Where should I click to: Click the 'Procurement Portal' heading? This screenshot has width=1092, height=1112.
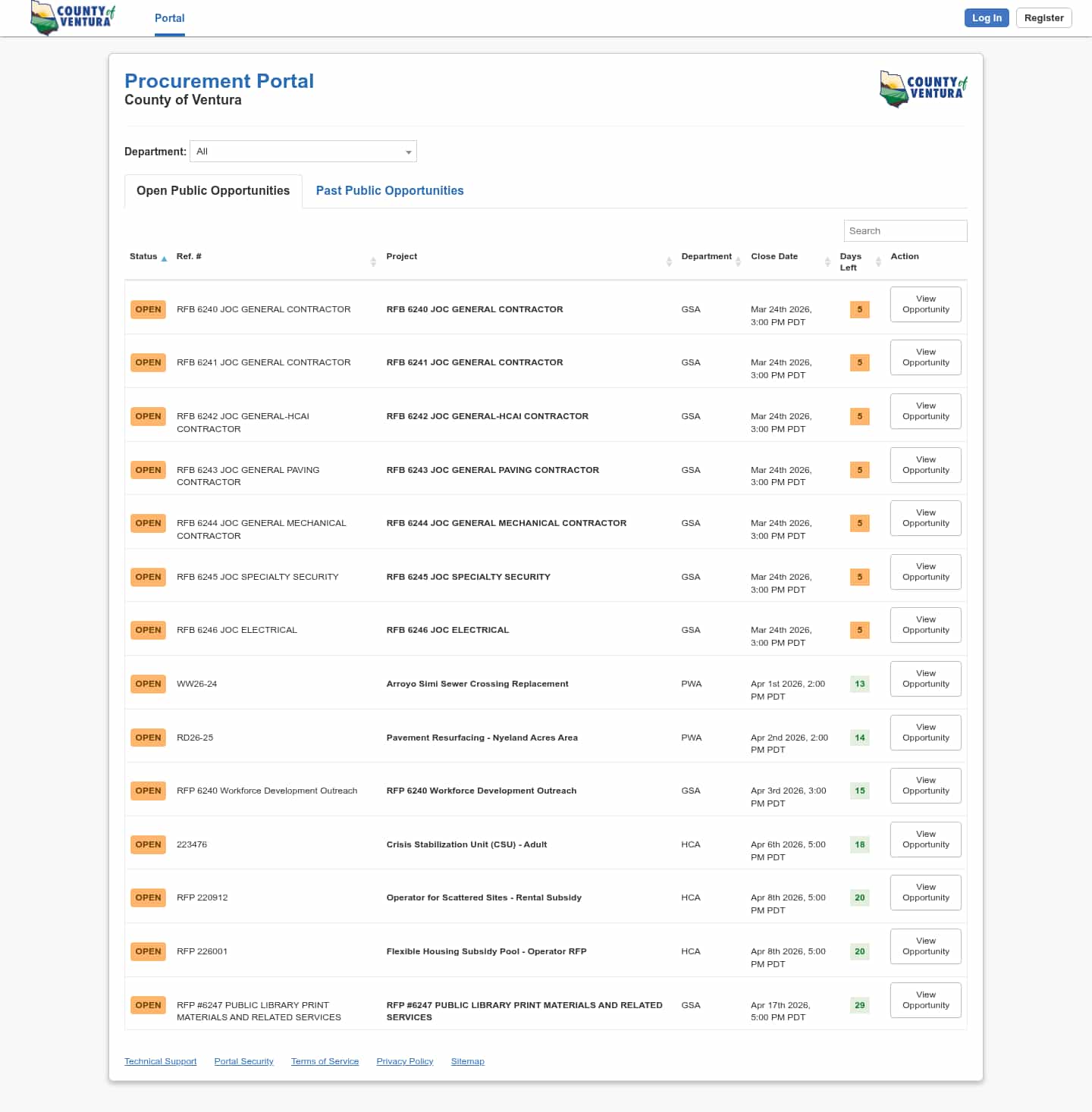click(x=219, y=81)
